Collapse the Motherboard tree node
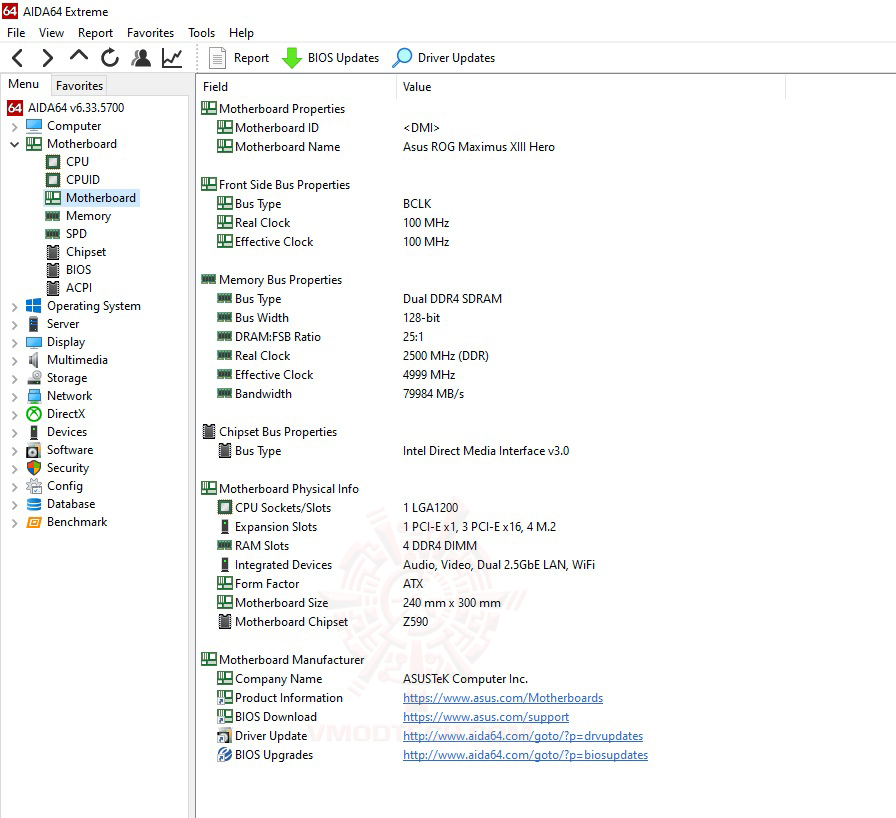This screenshot has height=818, width=896. point(15,144)
